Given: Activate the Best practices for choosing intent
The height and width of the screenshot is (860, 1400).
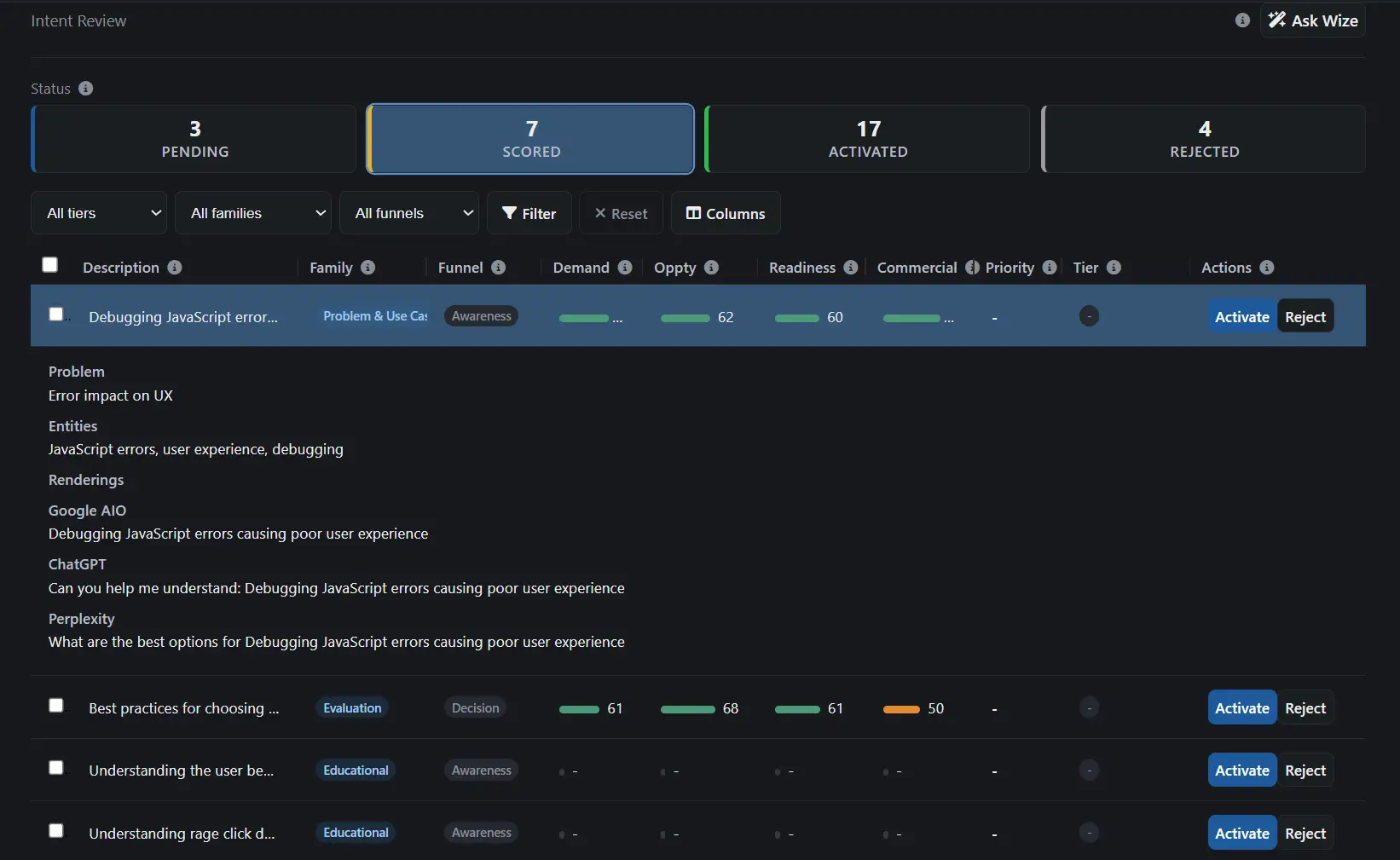Looking at the screenshot, I should click(x=1241, y=708).
